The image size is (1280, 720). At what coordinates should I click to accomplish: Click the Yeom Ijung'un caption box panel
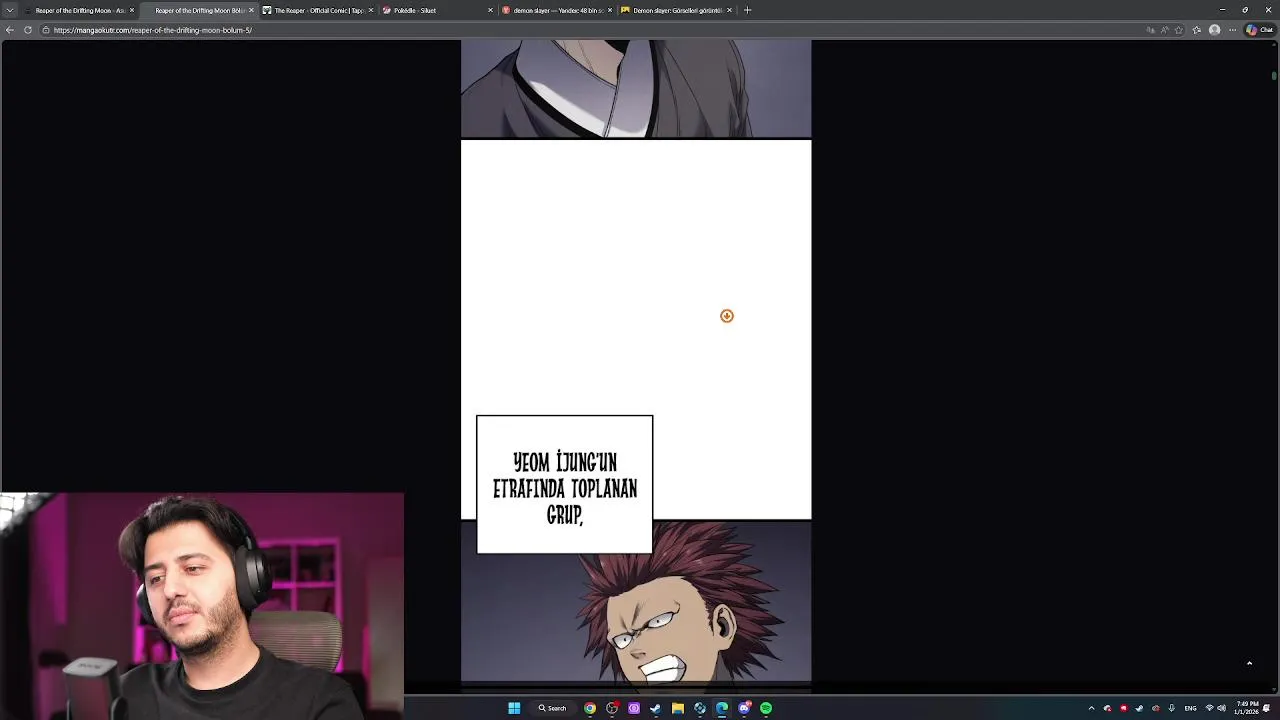pyautogui.click(x=565, y=485)
